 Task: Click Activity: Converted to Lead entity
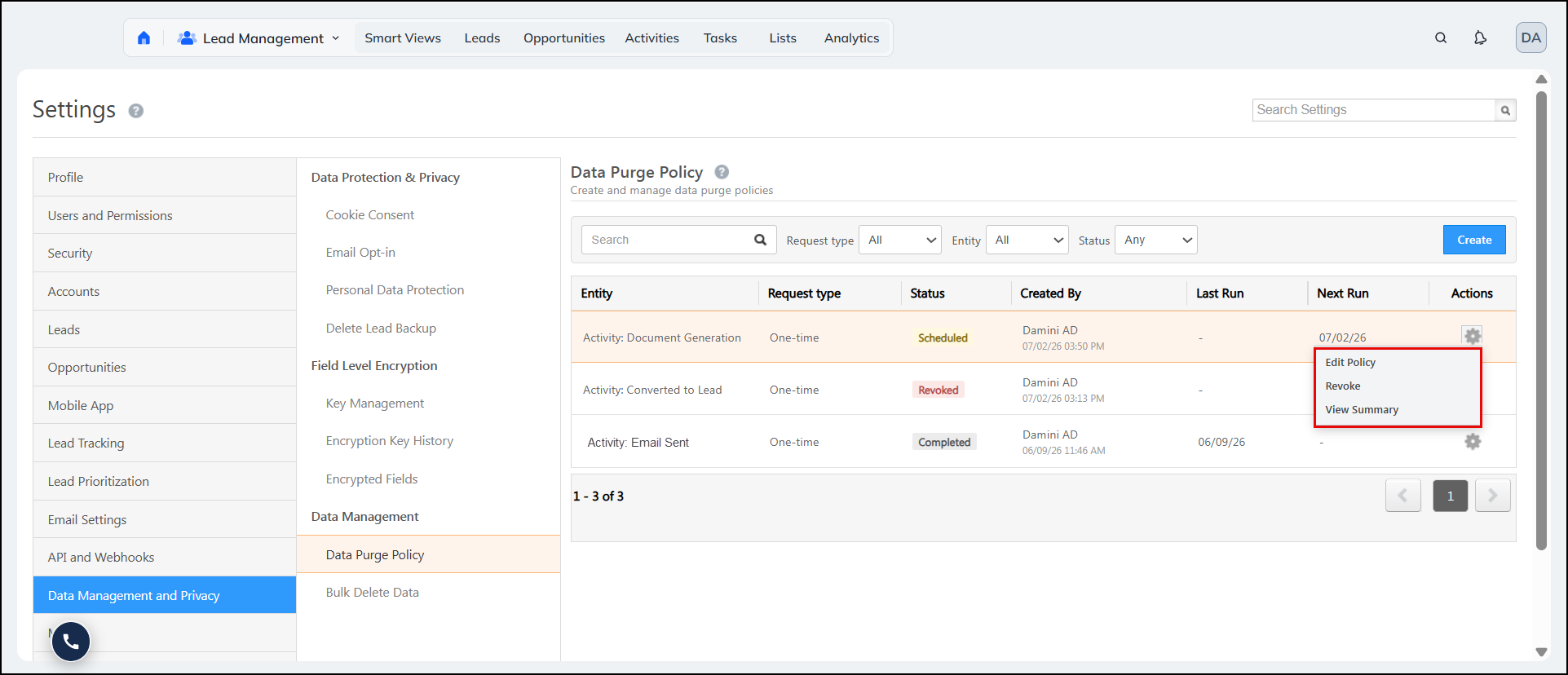[652, 390]
